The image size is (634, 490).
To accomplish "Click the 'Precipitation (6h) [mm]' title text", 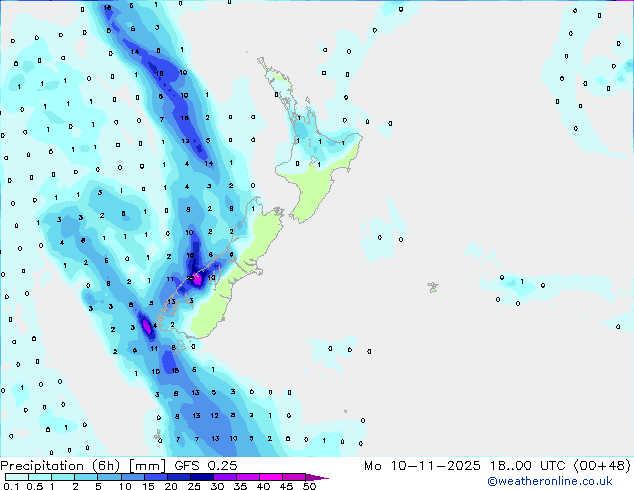I will tap(83, 466).
